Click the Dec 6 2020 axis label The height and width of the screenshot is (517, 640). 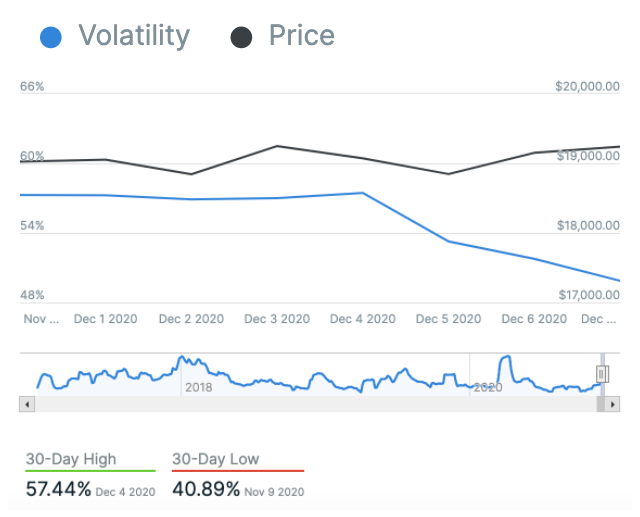[x=534, y=319]
